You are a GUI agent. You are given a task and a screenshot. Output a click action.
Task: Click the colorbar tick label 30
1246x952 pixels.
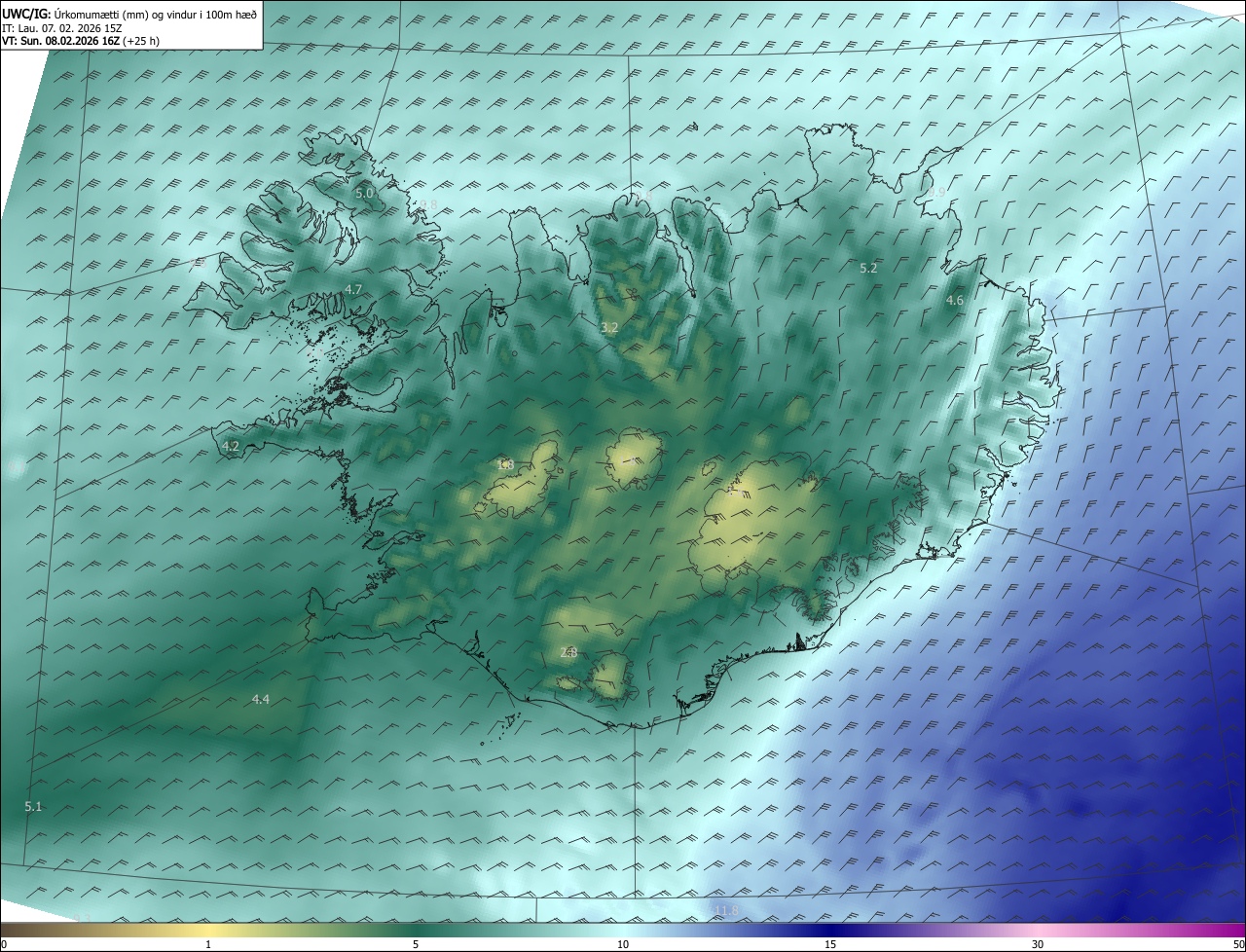[1038, 944]
